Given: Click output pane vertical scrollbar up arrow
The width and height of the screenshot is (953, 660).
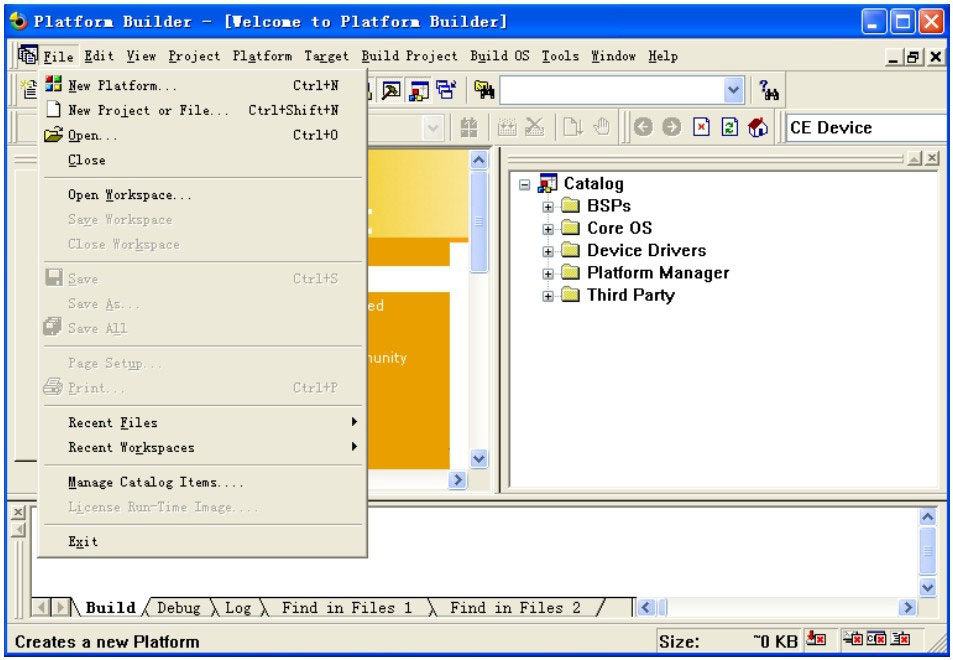Looking at the screenshot, I should point(927,517).
